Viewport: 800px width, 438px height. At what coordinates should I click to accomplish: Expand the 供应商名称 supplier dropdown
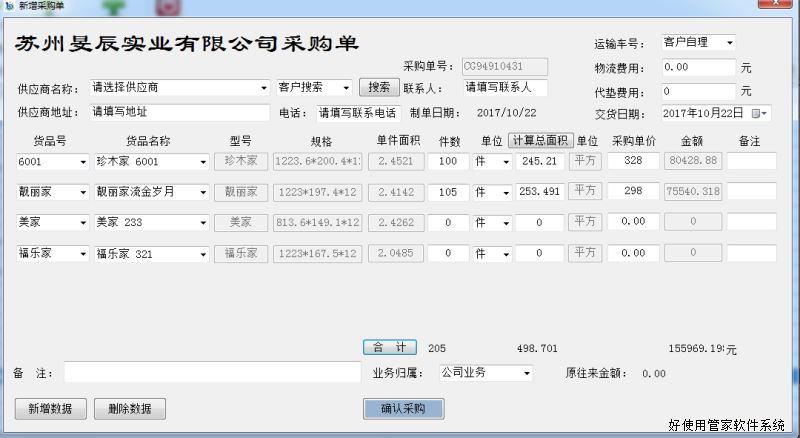click(264, 88)
